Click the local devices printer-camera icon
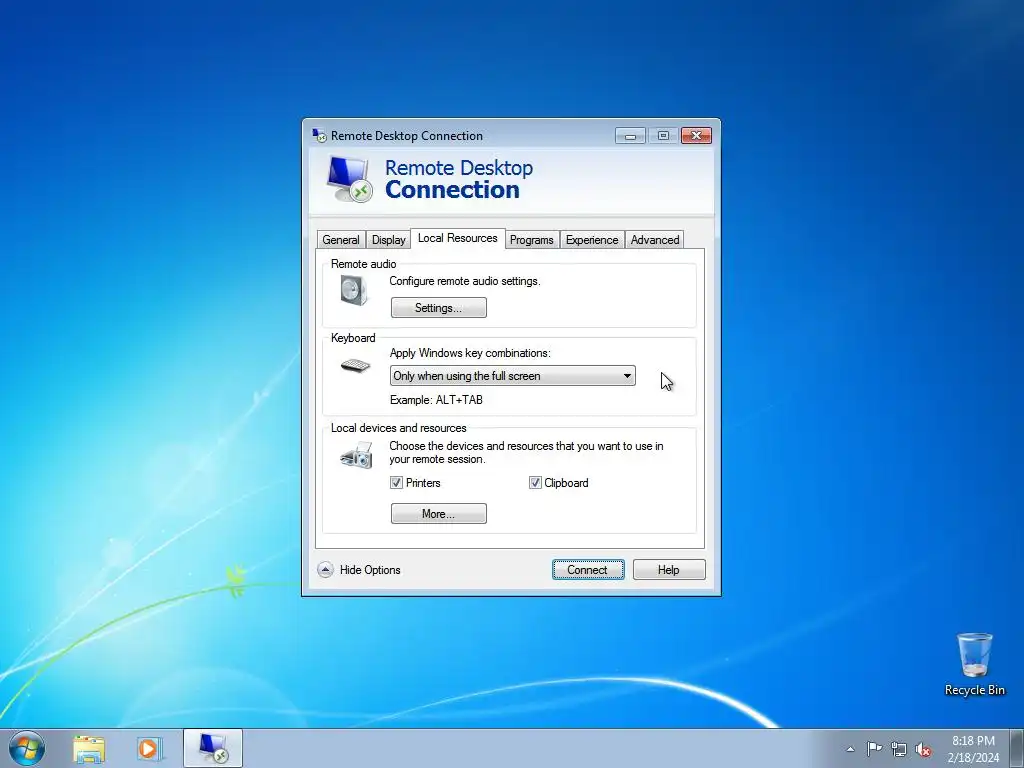The height and width of the screenshot is (768, 1024). (357, 455)
